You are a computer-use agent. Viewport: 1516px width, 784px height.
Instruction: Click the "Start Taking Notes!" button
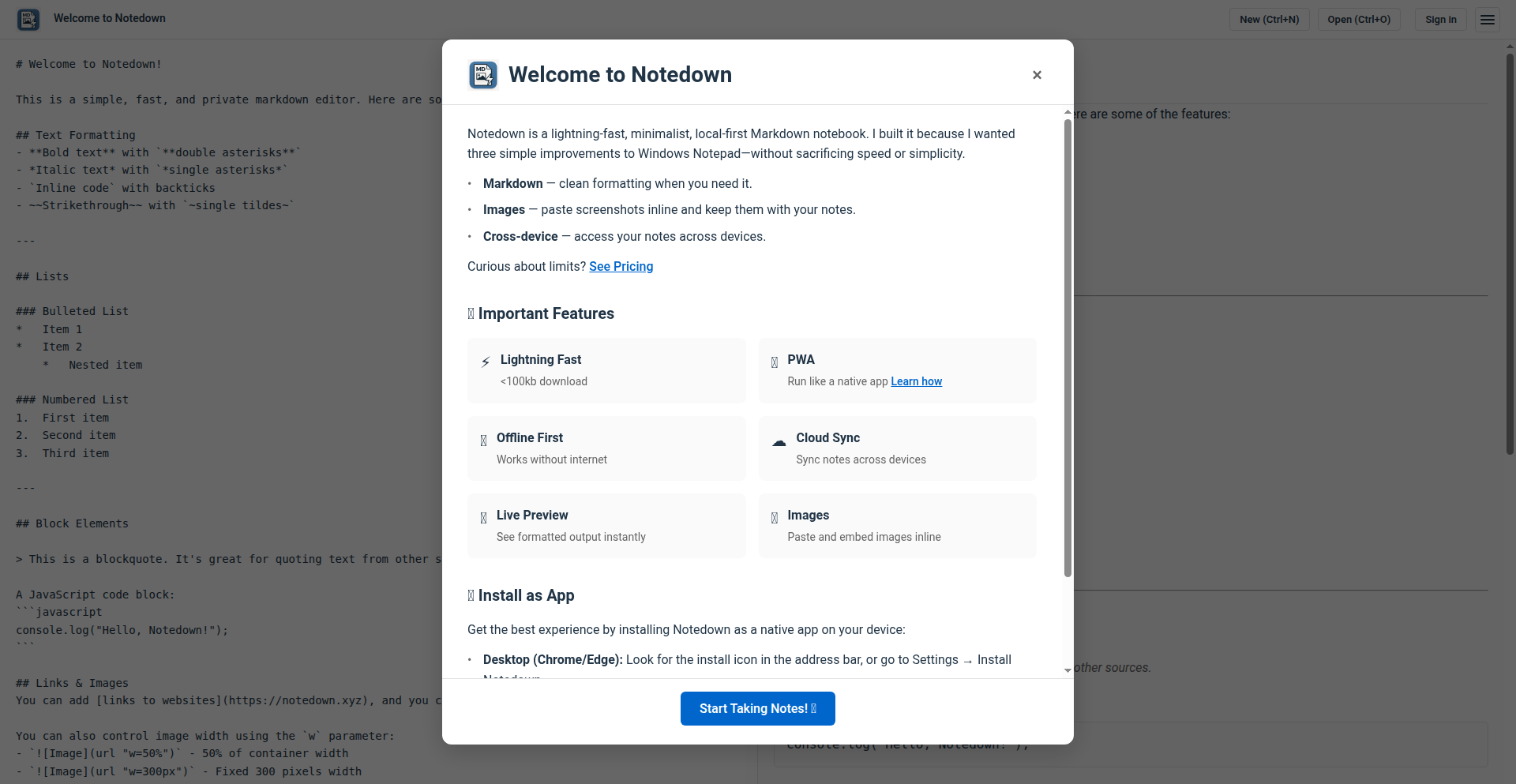tap(757, 708)
